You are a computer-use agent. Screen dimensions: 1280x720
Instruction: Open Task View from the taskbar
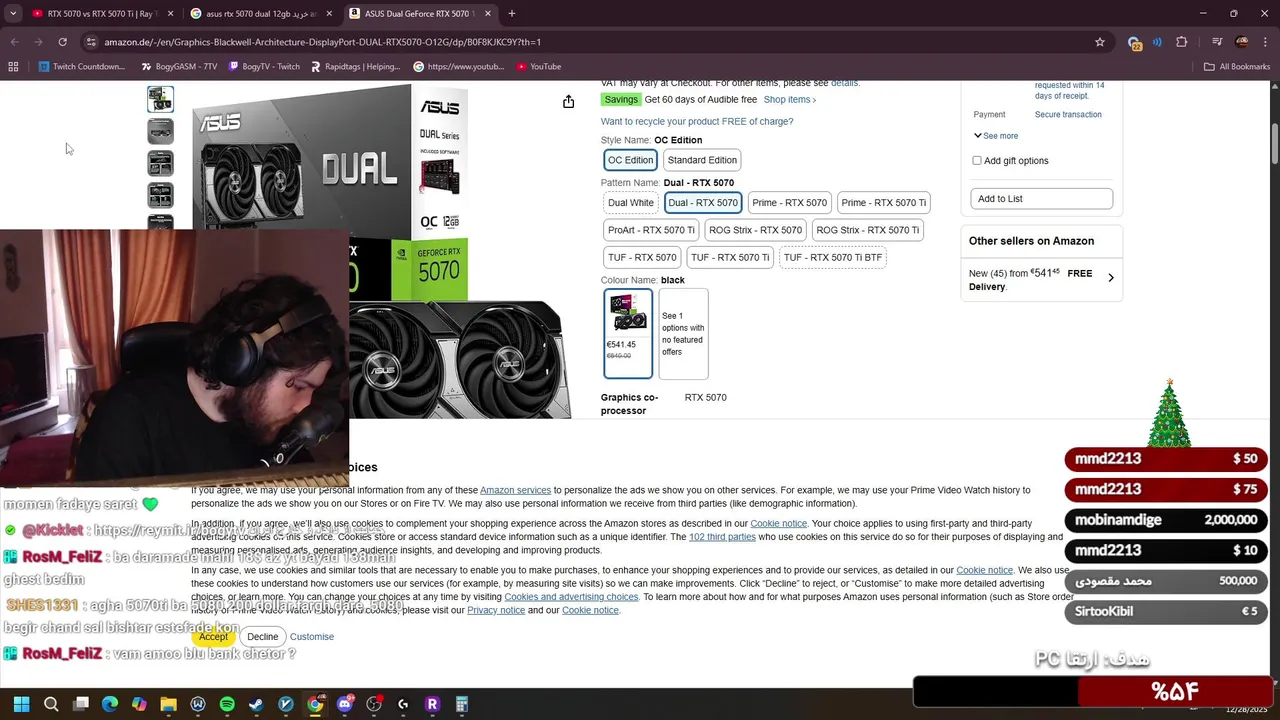(81, 704)
